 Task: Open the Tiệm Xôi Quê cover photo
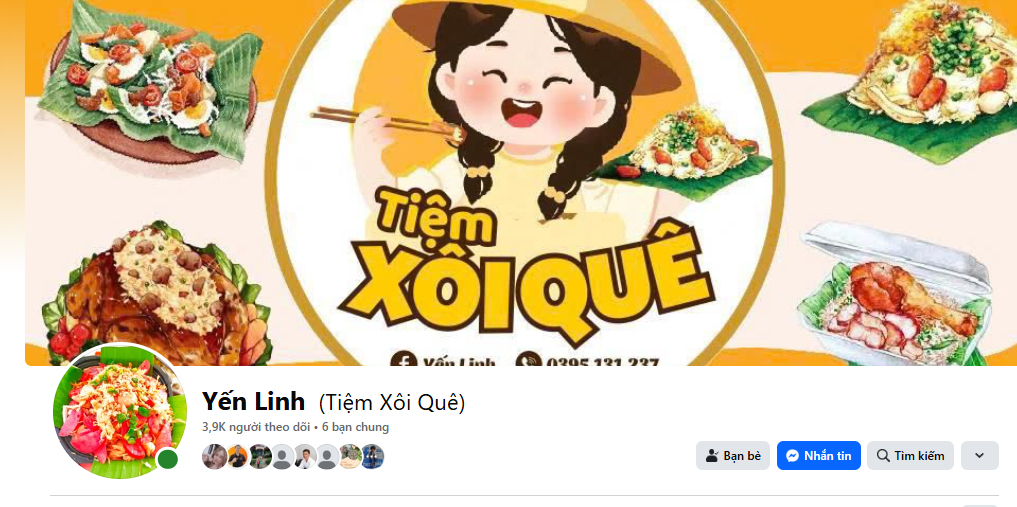click(x=521, y=183)
